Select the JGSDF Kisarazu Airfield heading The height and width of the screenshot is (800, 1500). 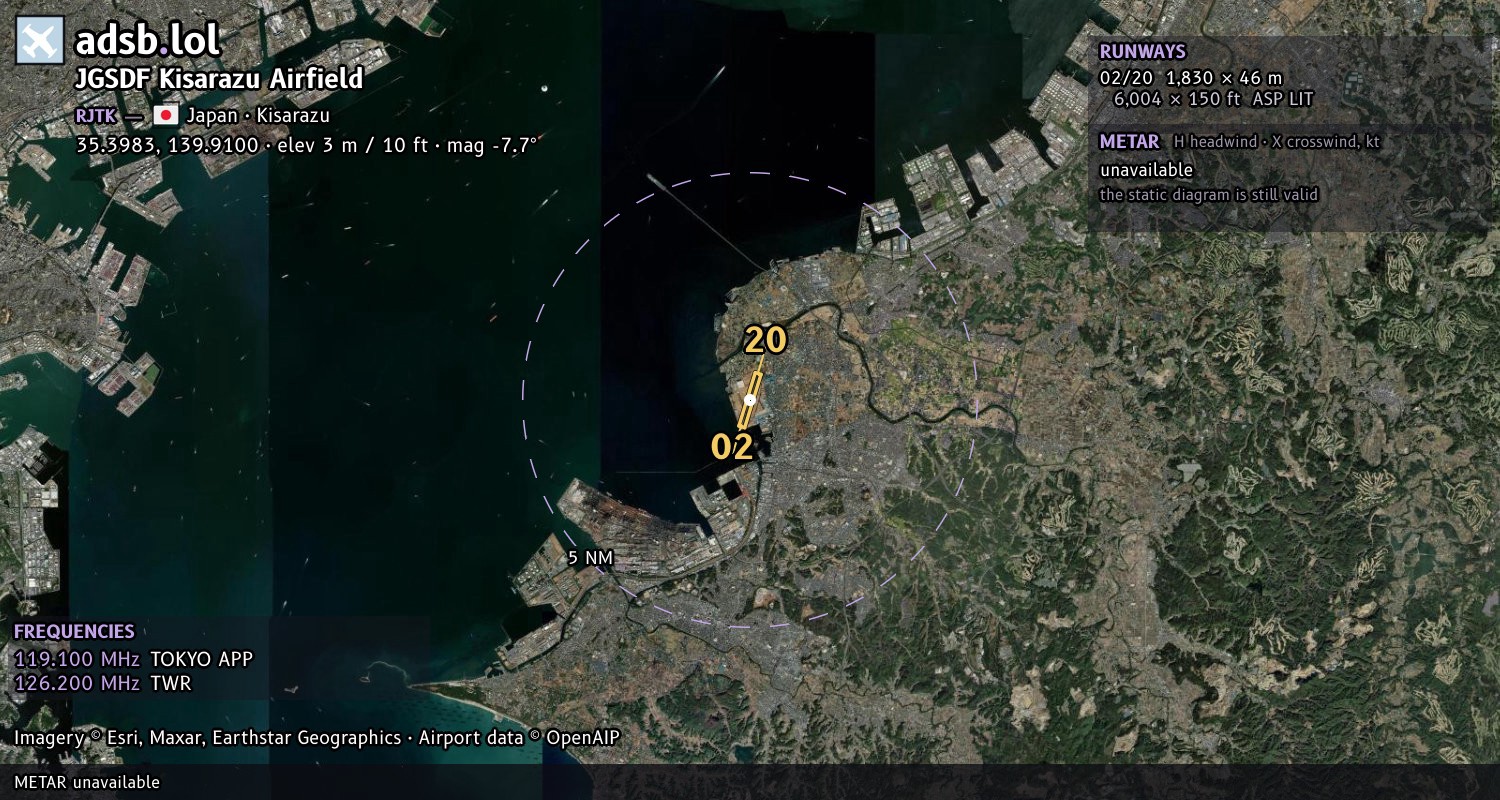[x=219, y=79]
